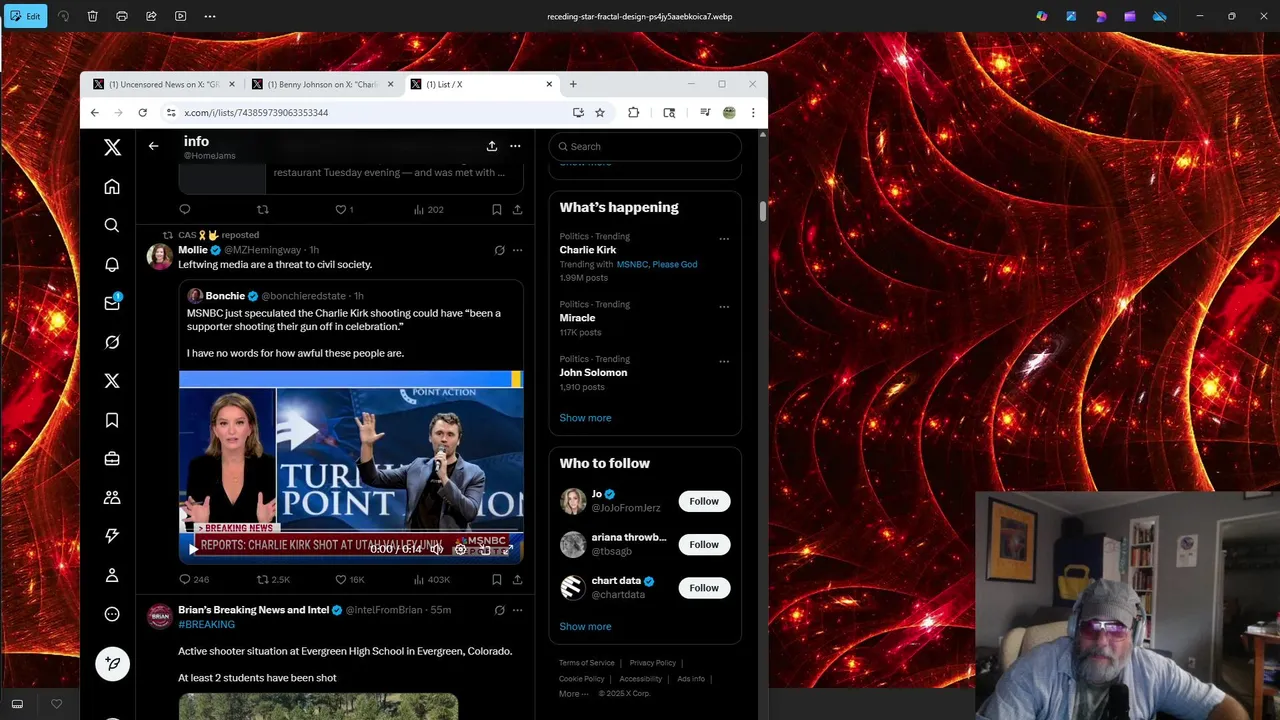Open Bookmarks icon in X sidebar
The width and height of the screenshot is (1280, 720).
112,420
